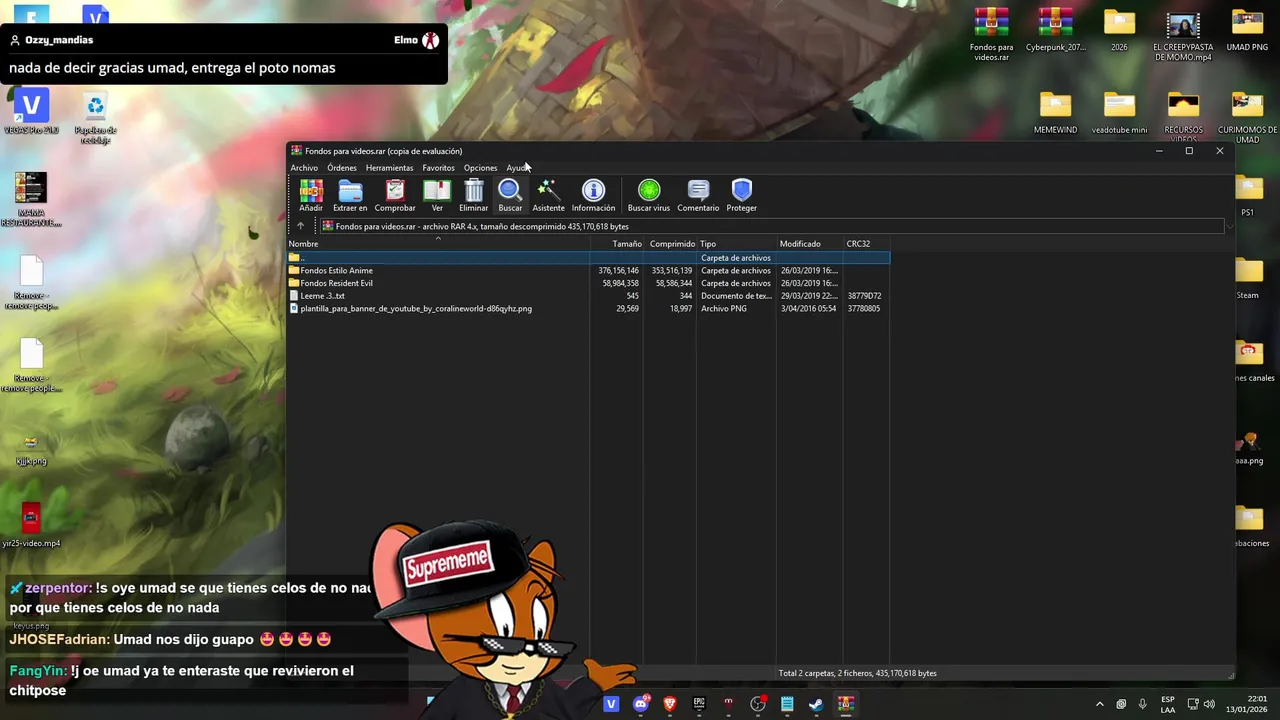This screenshot has width=1280, height=720.
Task: Click Steam taskbar icon
Action: click(x=816, y=704)
